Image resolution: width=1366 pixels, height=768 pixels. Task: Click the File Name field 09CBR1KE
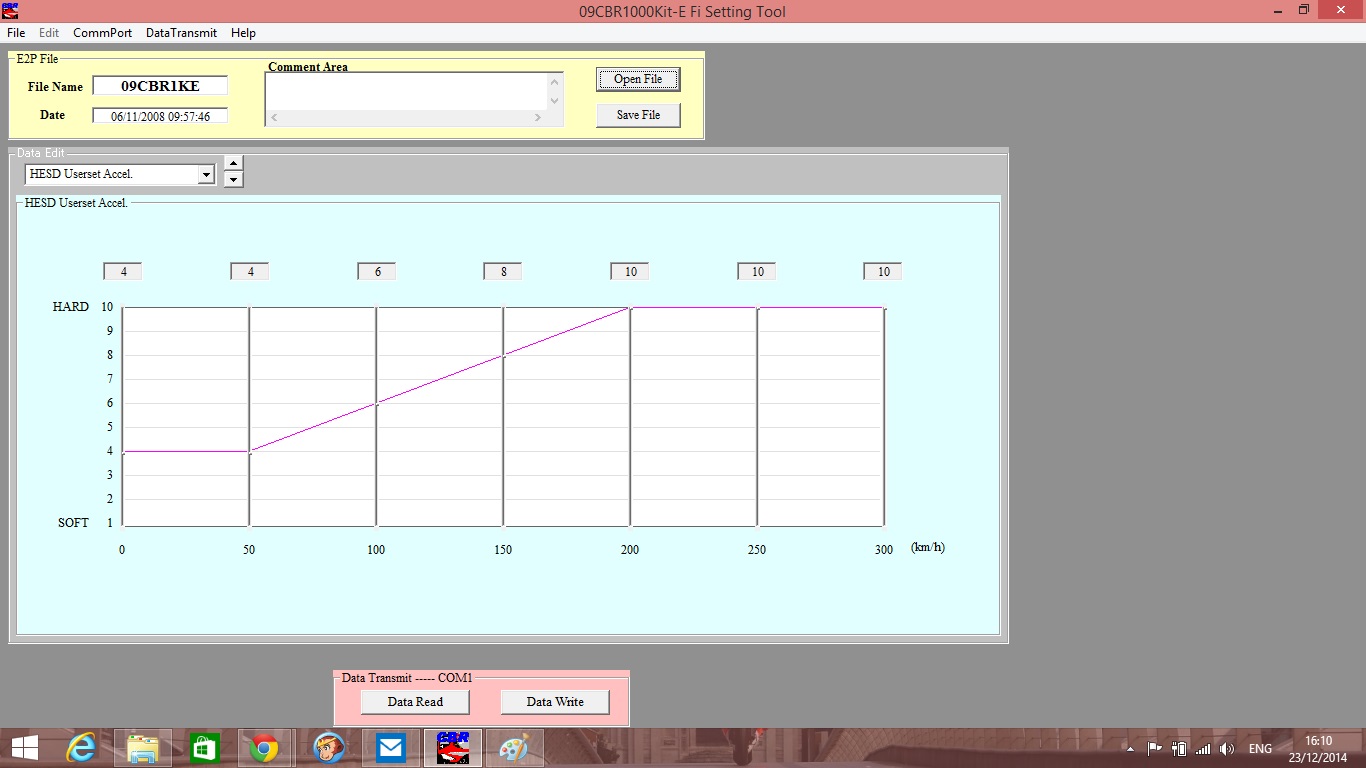[160, 86]
